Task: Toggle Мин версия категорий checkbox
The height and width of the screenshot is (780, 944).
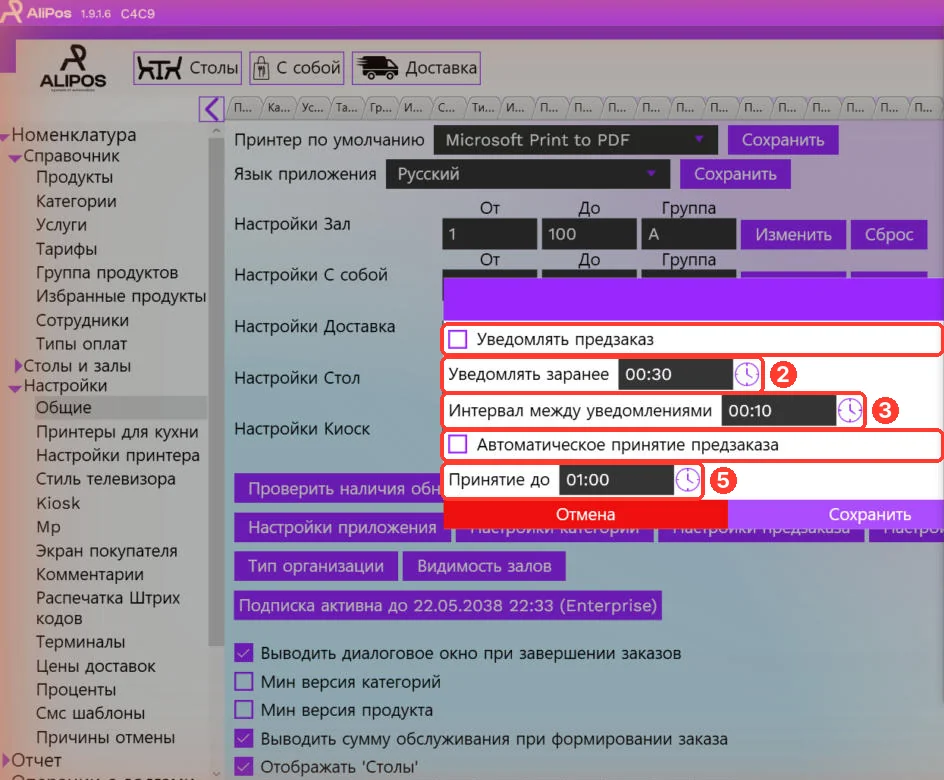Action: pyautogui.click(x=243, y=681)
